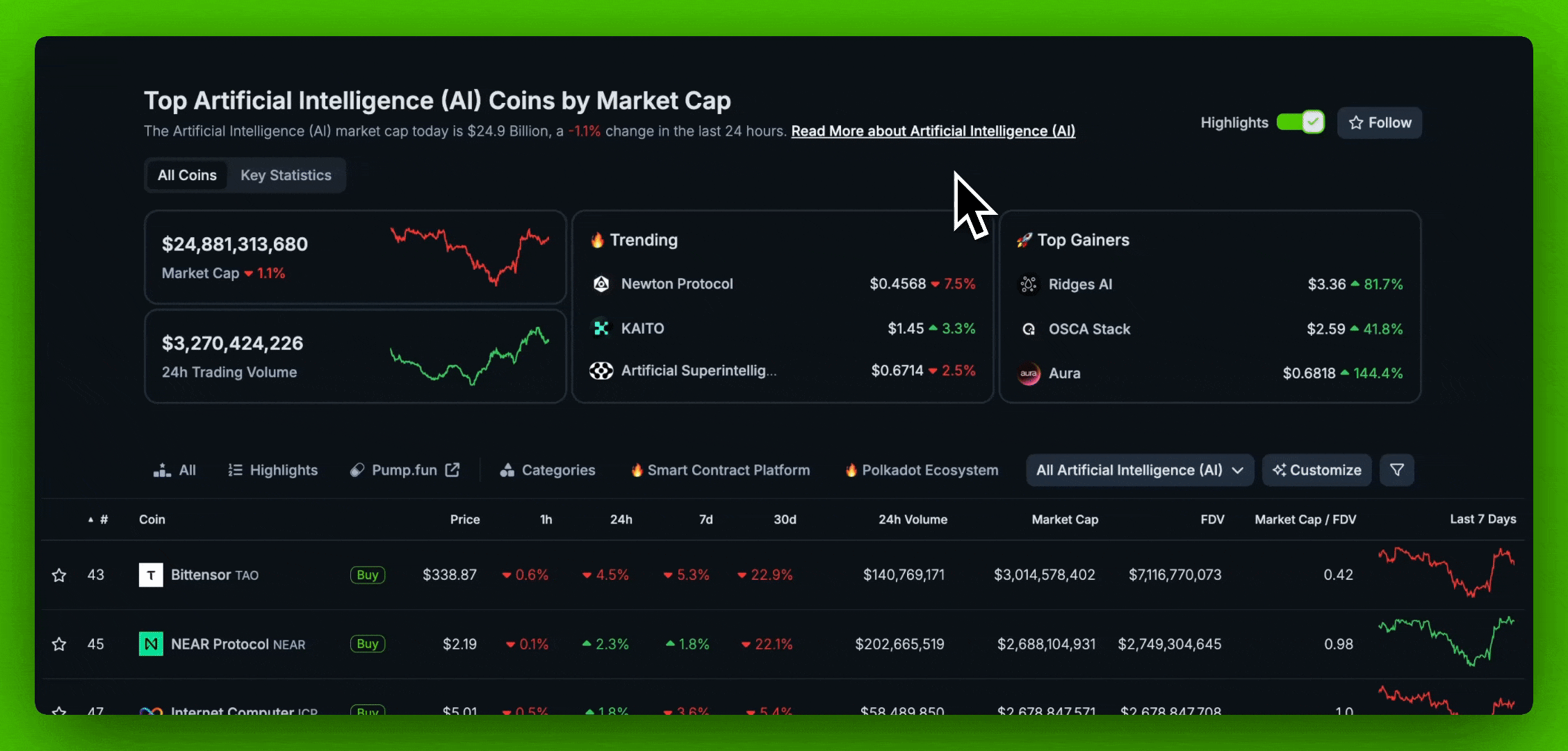
Task: Click the Ridges AI gainer icon
Action: [x=1029, y=284]
